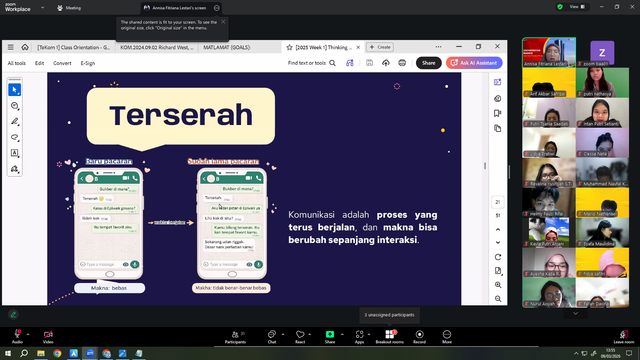The width and height of the screenshot is (640, 360).
Task: Select putri nathasya's video tile
Action: point(602,82)
